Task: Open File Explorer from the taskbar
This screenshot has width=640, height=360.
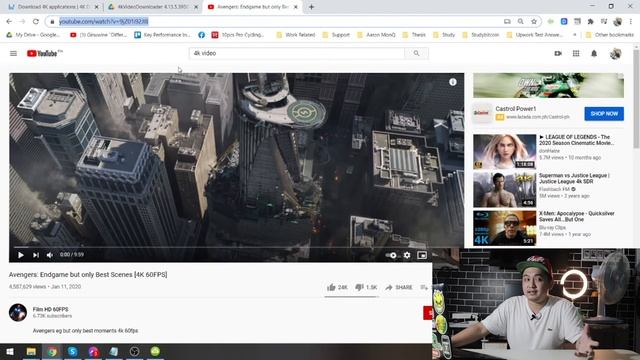Action: (31, 351)
